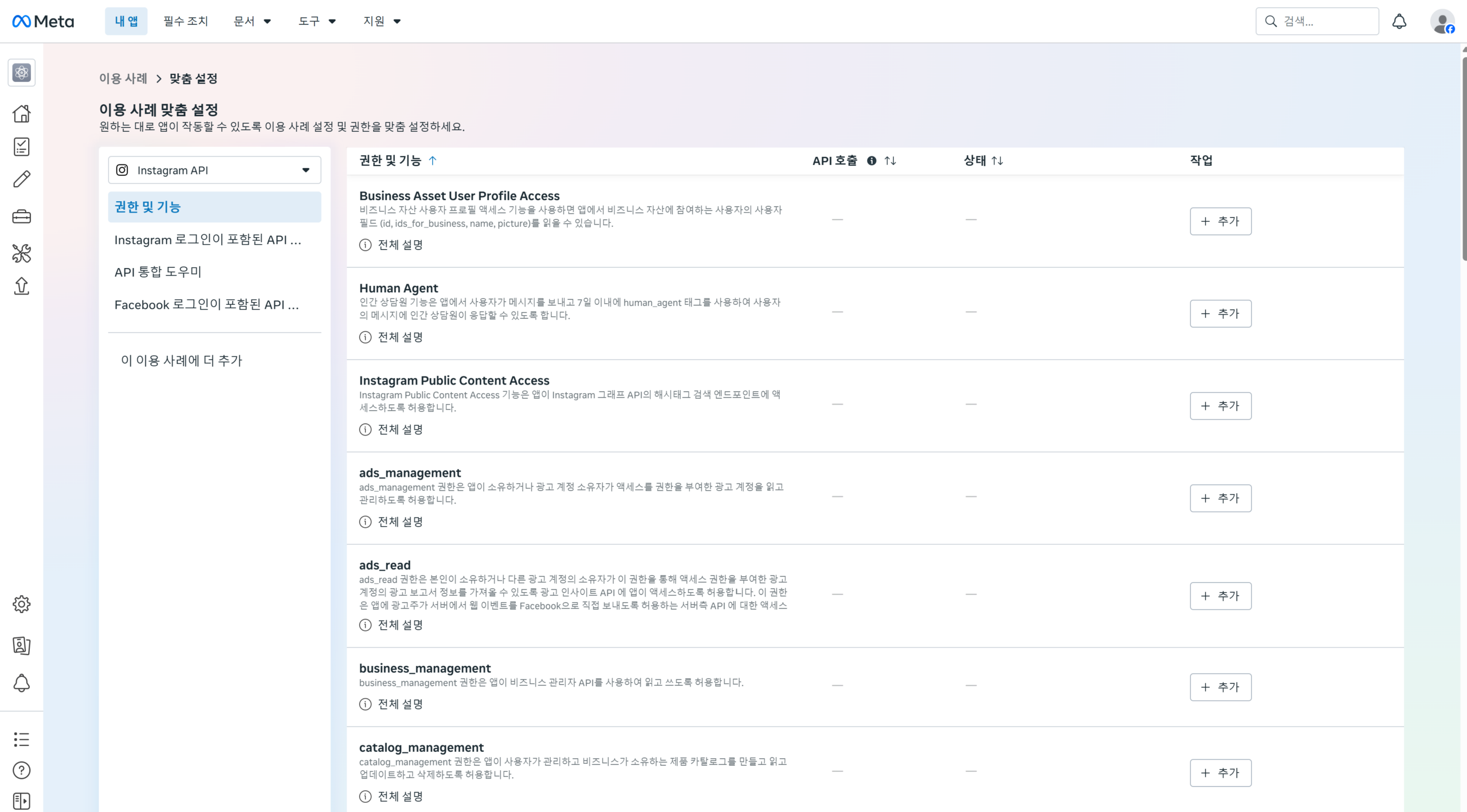Go to dashboard home icon
The width and height of the screenshot is (1467, 812).
[x=22, y=113]
